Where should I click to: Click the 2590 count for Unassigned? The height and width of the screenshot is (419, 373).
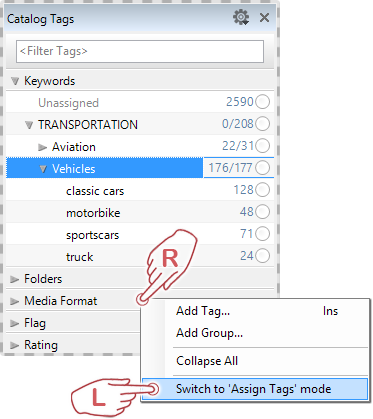240,102
